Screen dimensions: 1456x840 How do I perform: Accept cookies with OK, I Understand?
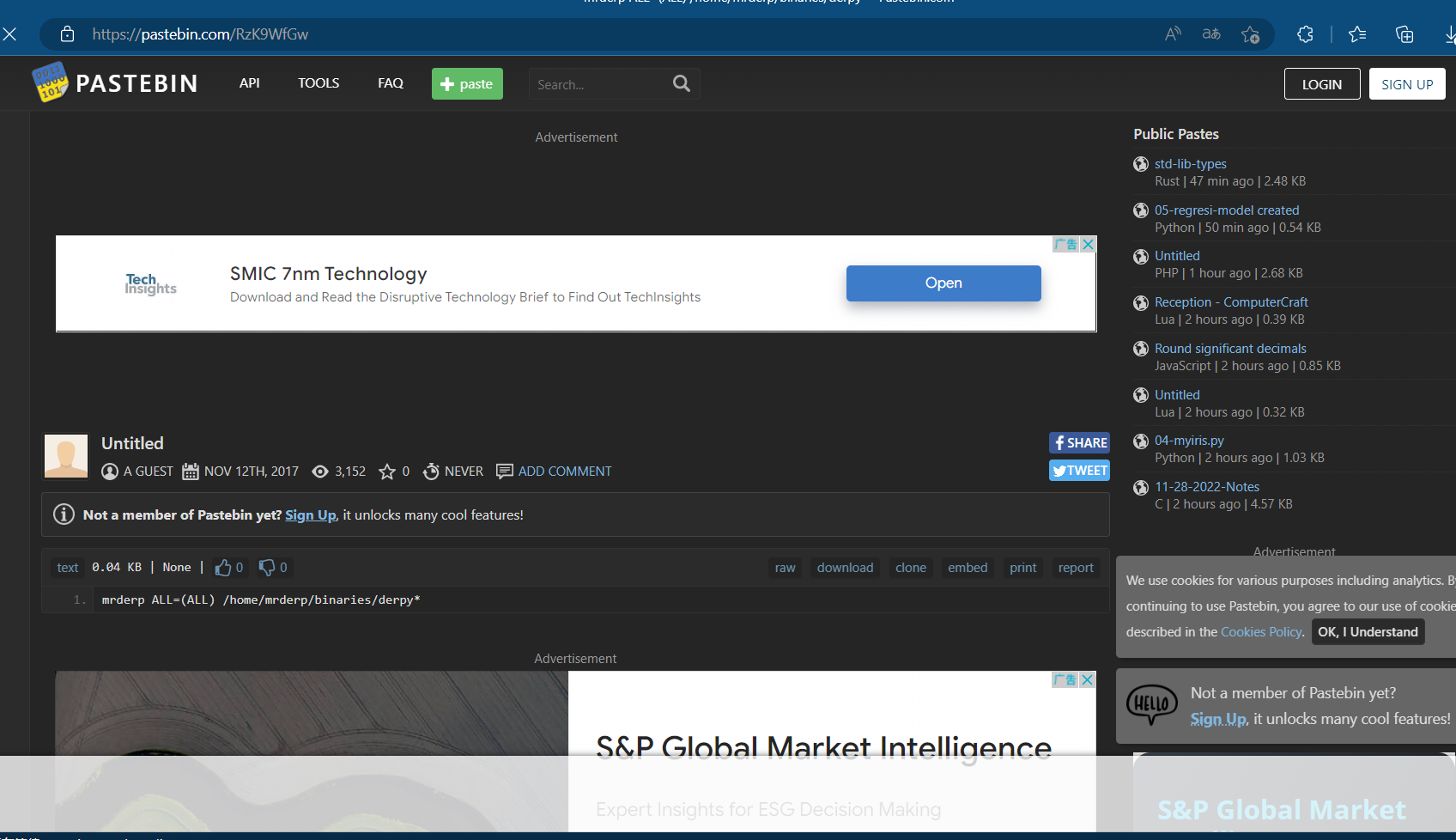tap(1368, 632)
